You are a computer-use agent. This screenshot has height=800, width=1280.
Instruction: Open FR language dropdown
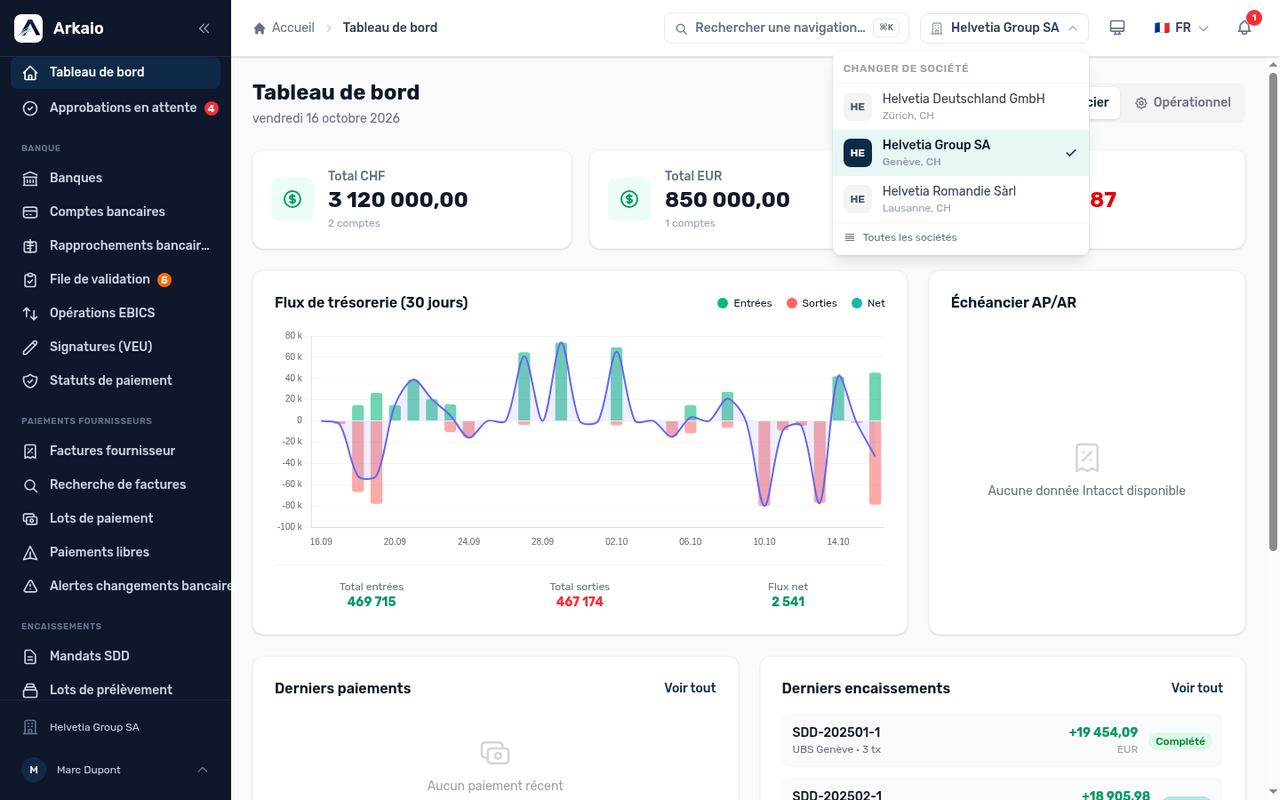[x=1181, y=28]
